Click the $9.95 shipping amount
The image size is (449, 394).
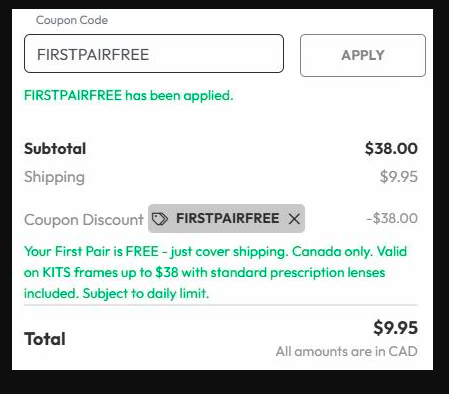(x=399, y=177)
